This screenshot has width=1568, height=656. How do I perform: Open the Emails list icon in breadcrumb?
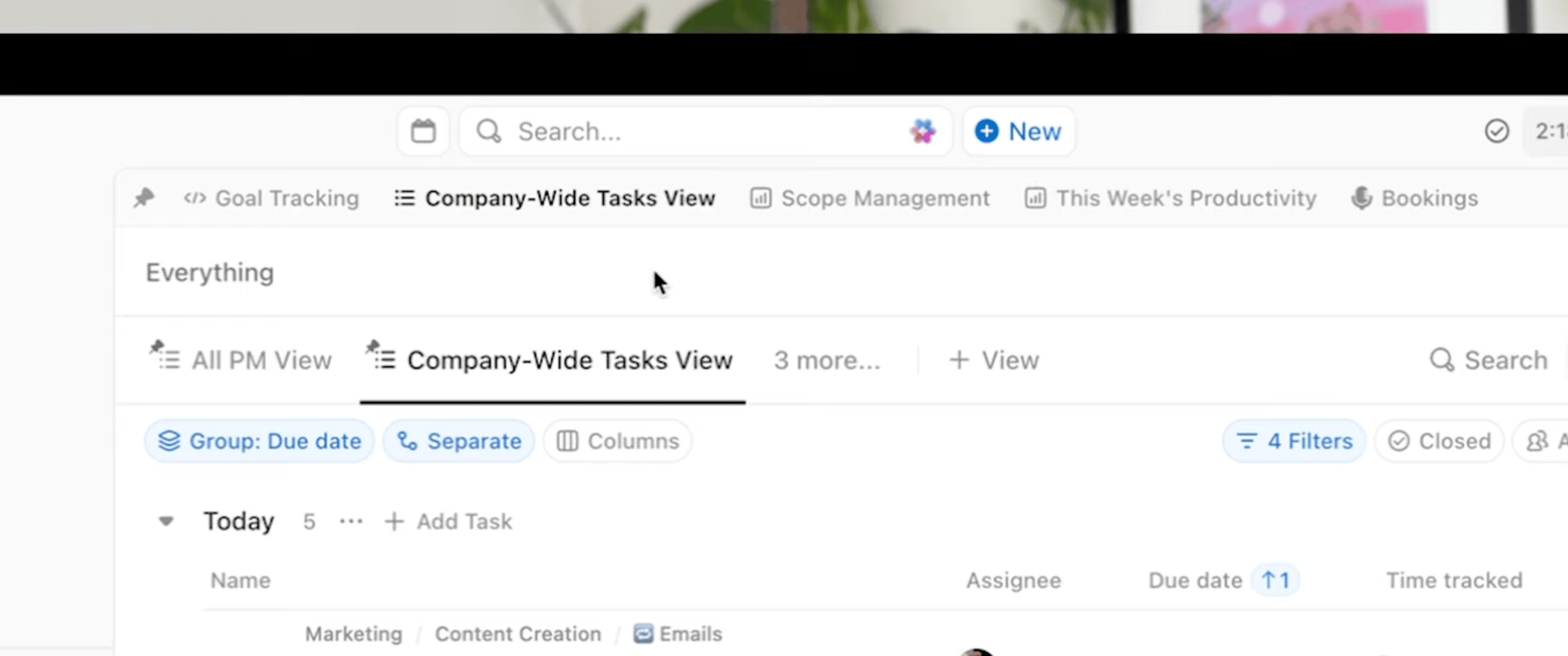[643, 634]
